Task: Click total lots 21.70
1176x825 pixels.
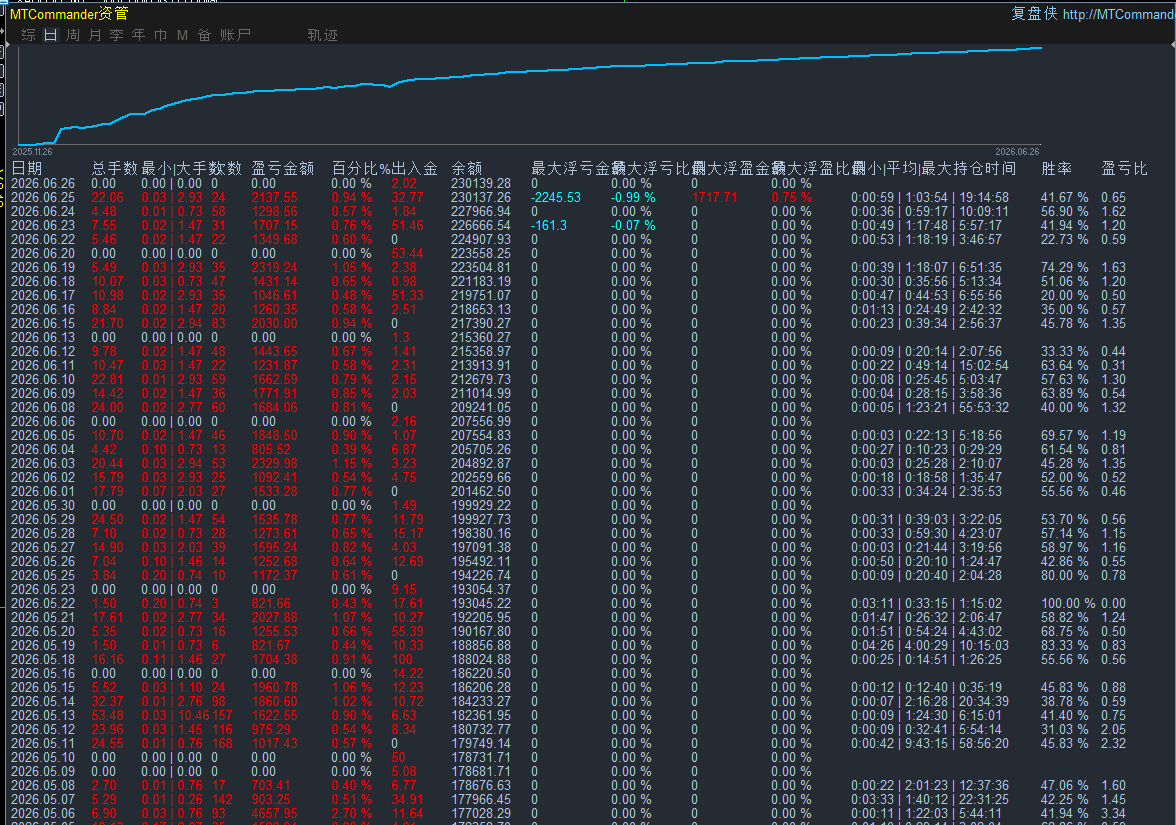Action: coord(107,324)
